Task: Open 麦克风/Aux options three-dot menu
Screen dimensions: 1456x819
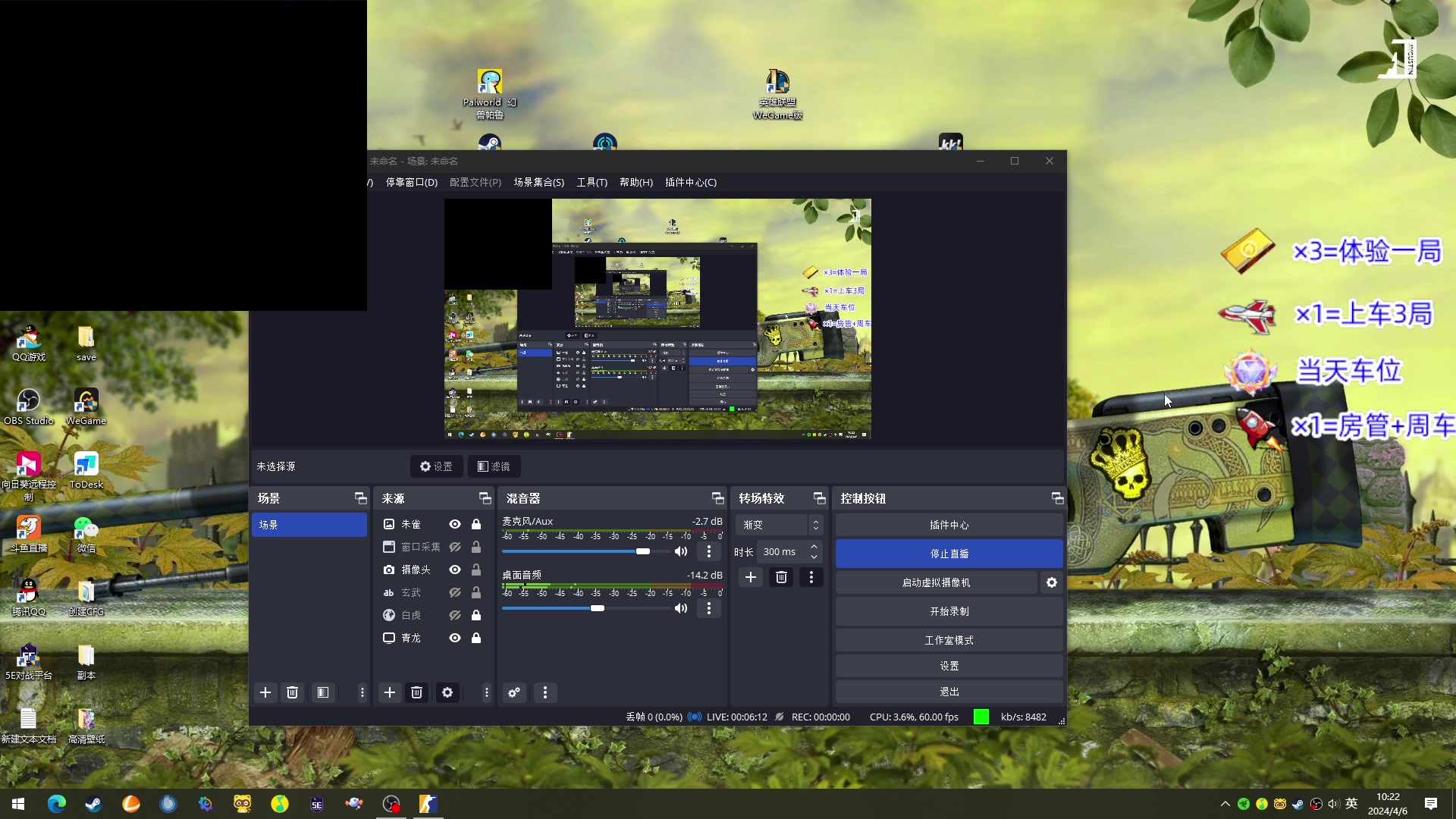Action: [709, 551]
